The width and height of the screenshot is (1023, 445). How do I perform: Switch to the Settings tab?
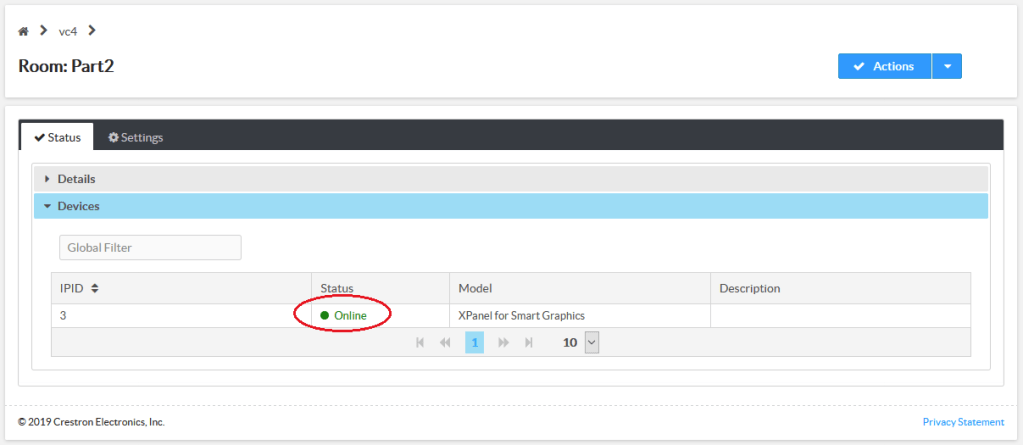tap(136, 137)
